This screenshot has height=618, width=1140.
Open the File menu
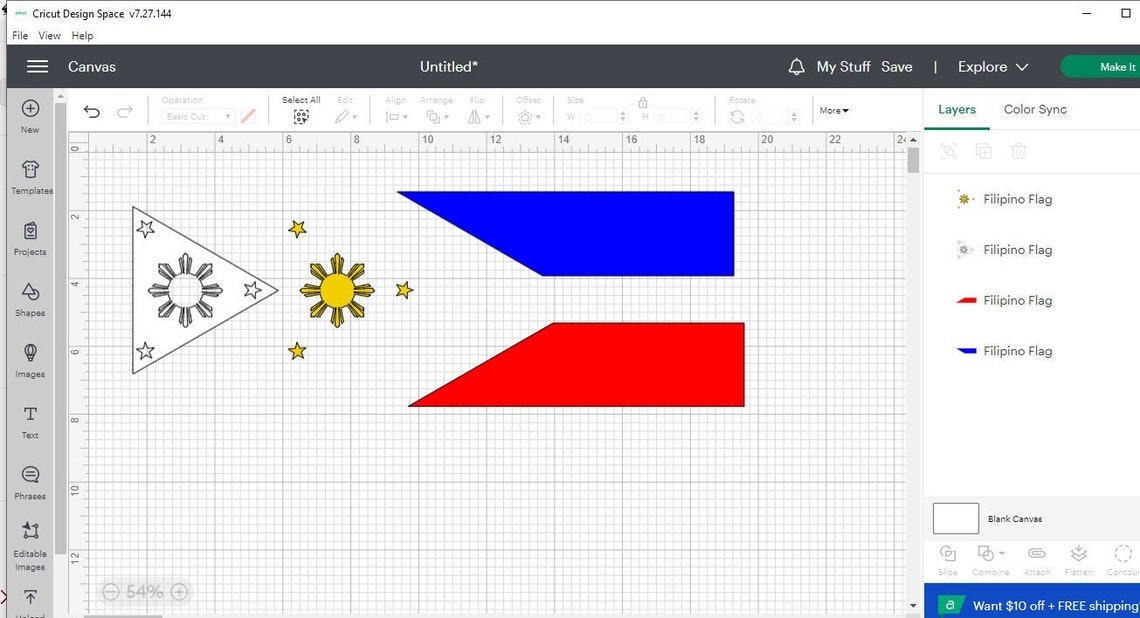click(x=19, y=35)
